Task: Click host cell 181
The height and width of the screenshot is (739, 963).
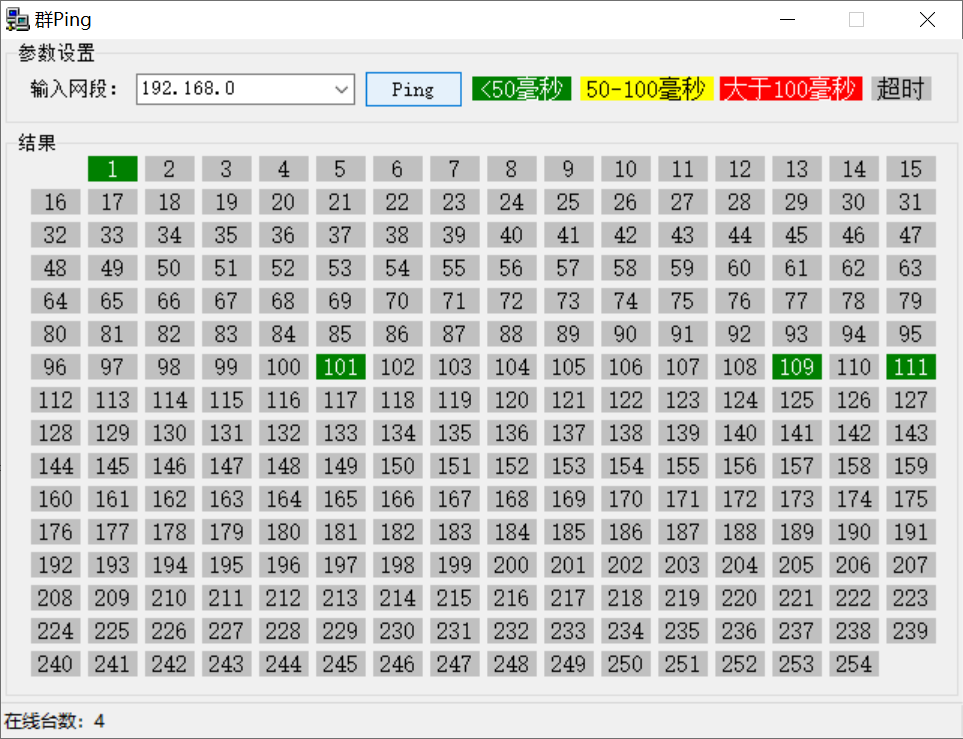Action: pos(341,532)
